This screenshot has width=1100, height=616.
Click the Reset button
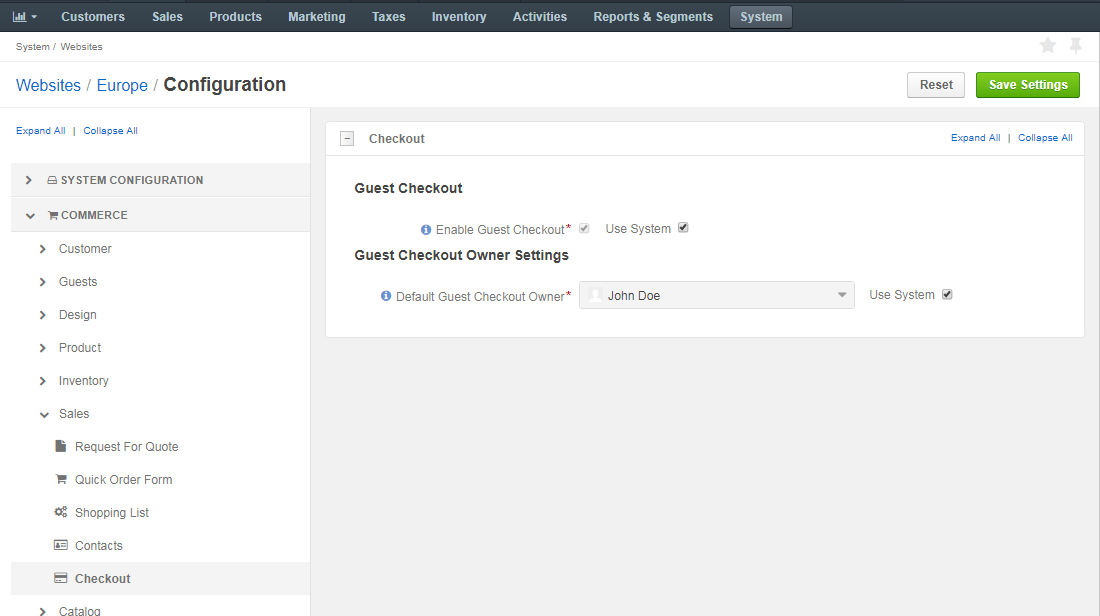pos(936,85)
